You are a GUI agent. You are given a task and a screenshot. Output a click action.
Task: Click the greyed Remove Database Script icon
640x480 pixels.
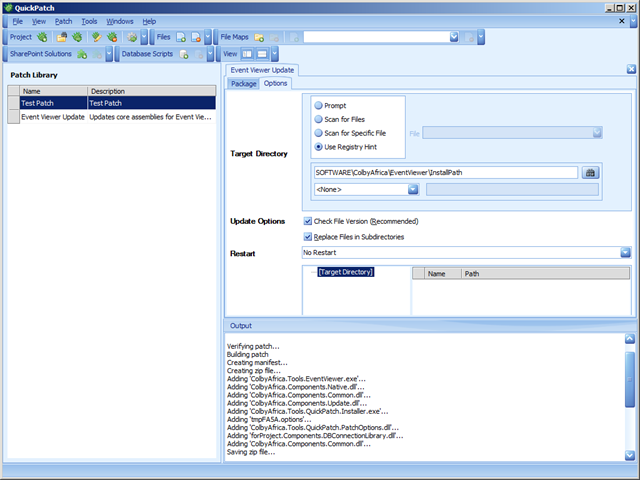click(x=200, y=54)
